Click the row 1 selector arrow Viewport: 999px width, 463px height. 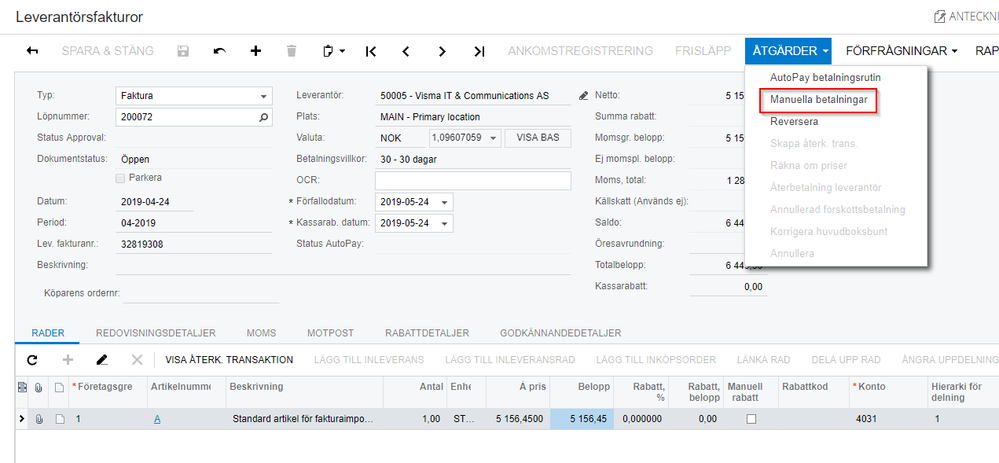pos(23,419)
